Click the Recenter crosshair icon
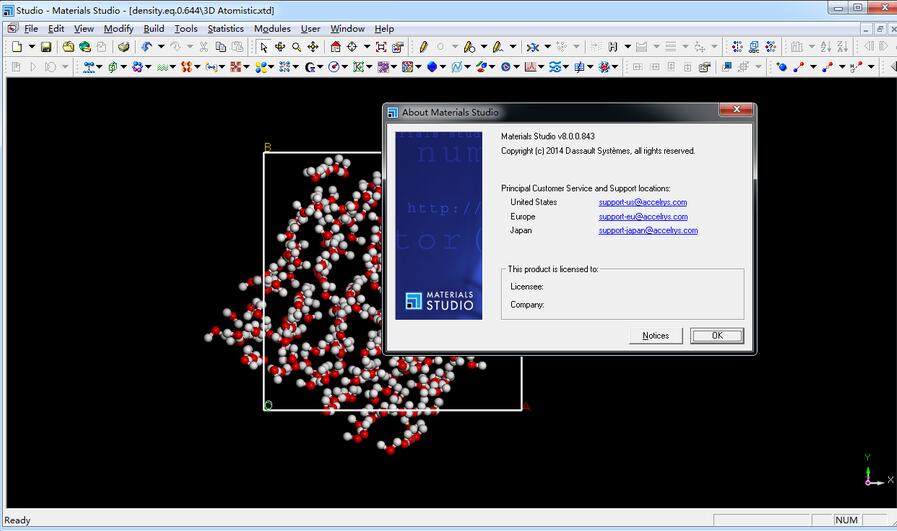Viewport: 897px width, 531px height. tap(352, 47)
